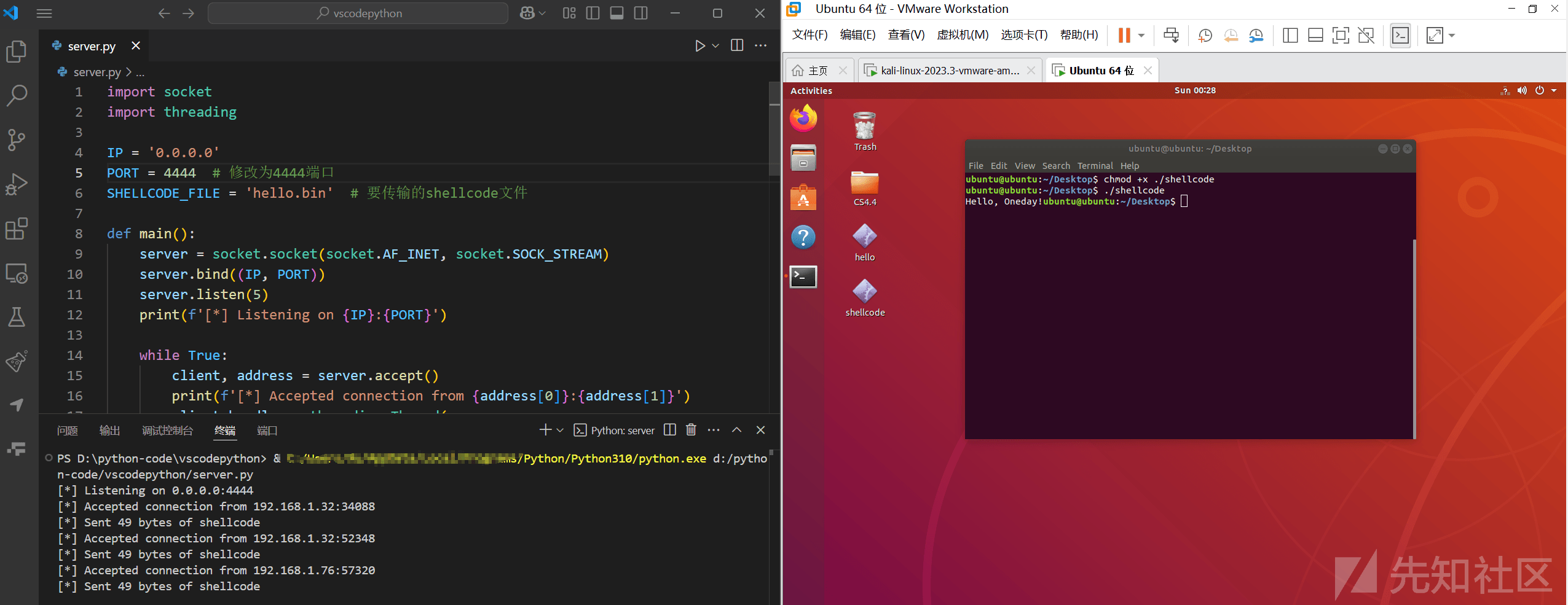
Task: Switch to the 问题 panel tab
Action: coord(68,431)
